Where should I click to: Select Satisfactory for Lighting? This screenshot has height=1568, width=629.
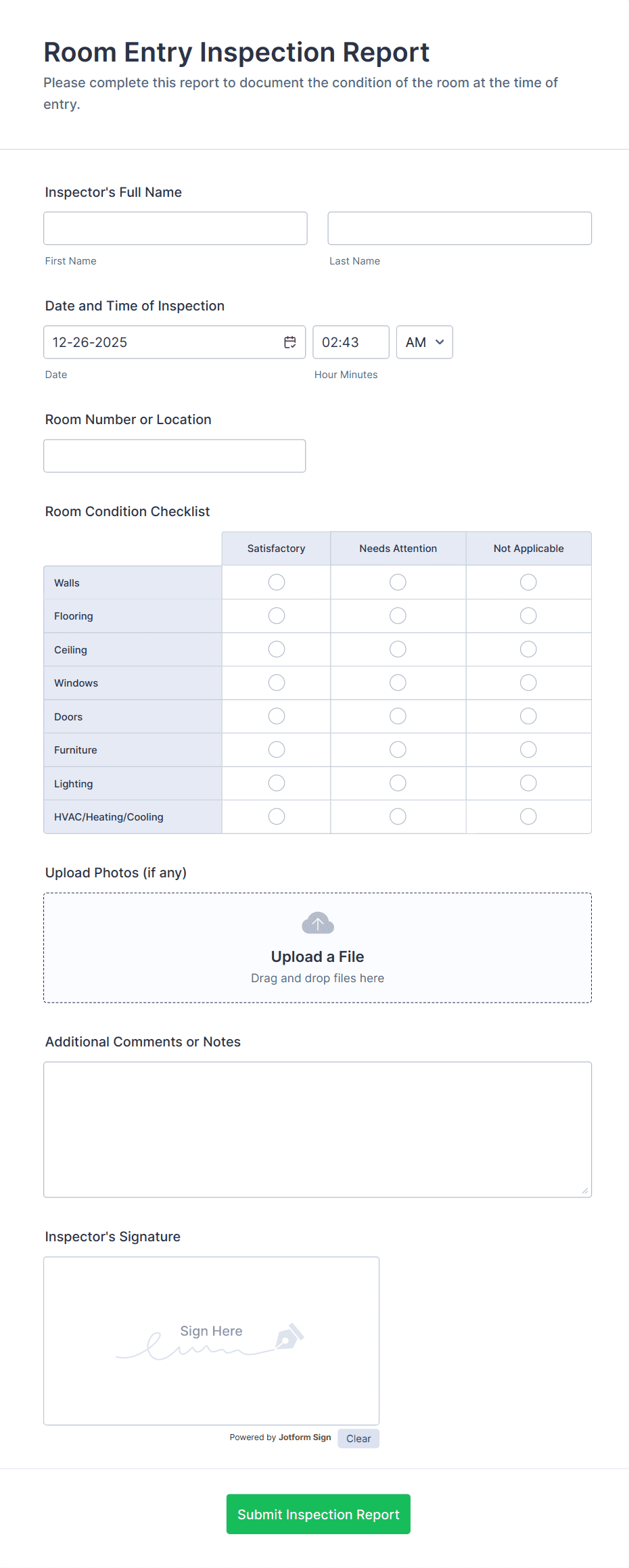pos(276,783)
